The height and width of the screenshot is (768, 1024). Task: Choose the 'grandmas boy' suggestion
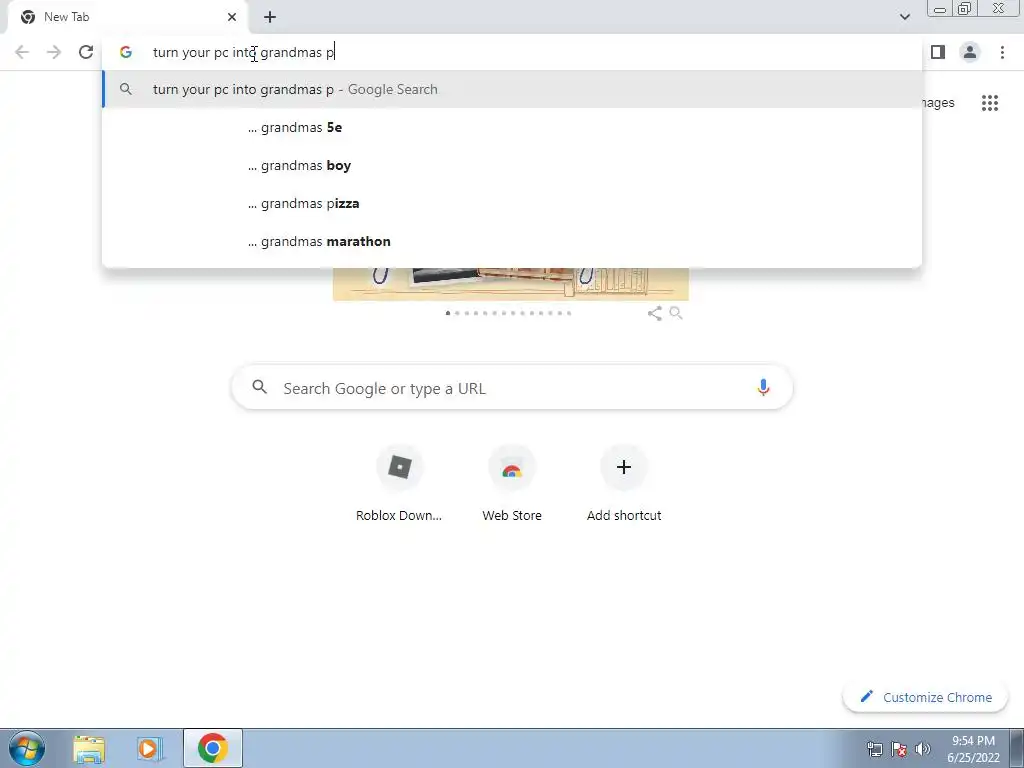click(x=512, y=165)
